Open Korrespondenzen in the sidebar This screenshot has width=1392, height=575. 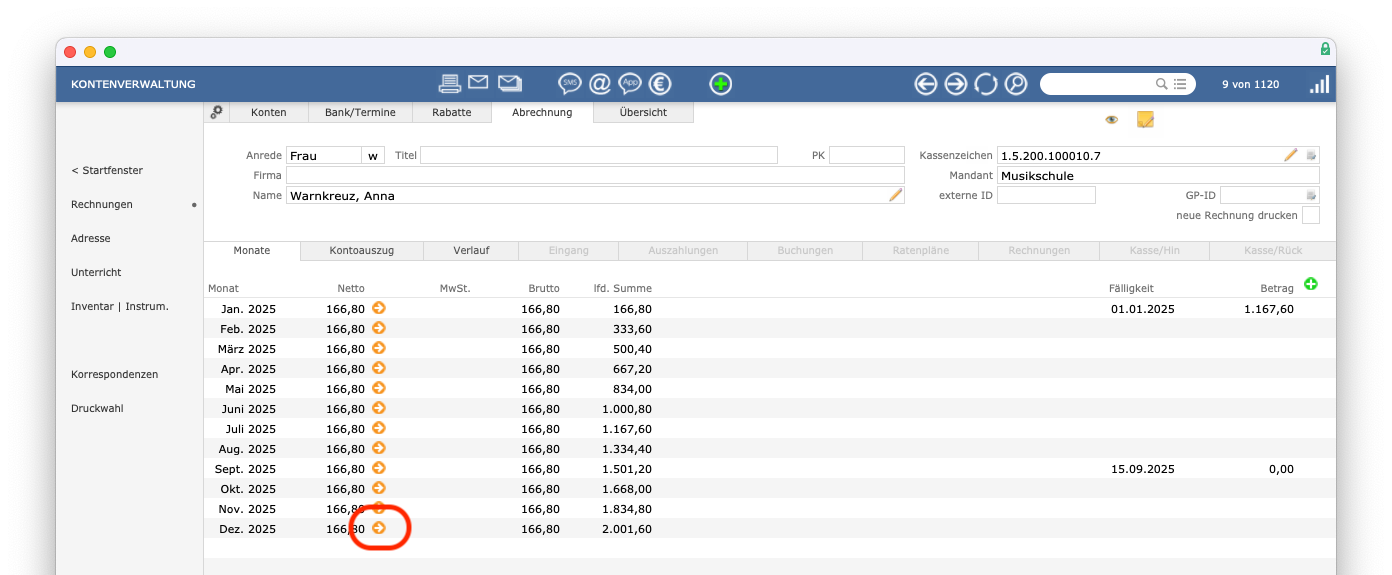coord(114,374)
